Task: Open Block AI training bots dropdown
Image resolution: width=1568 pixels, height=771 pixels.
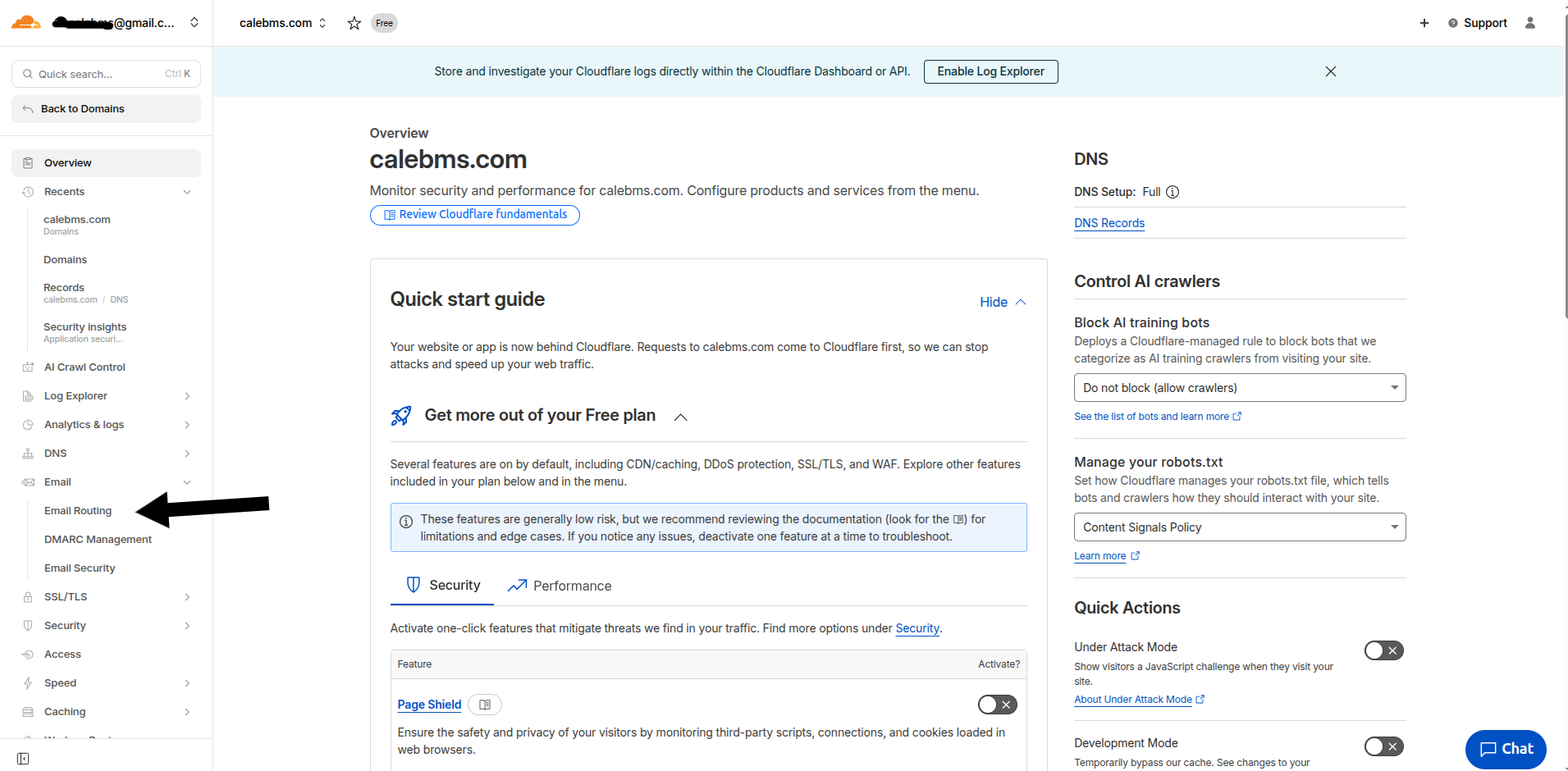Action: coord(1240,388)
